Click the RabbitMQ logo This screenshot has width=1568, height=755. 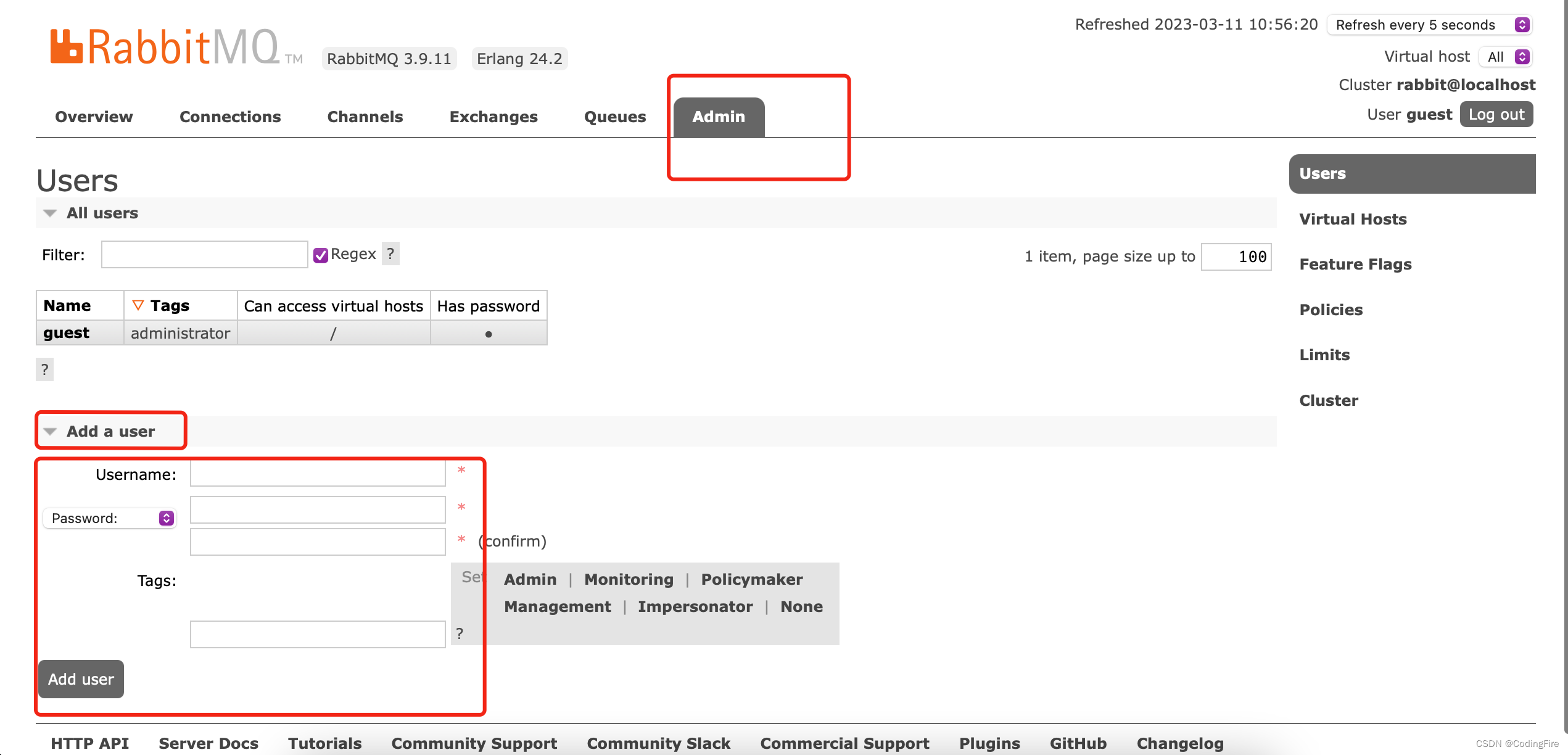[176, 47]
